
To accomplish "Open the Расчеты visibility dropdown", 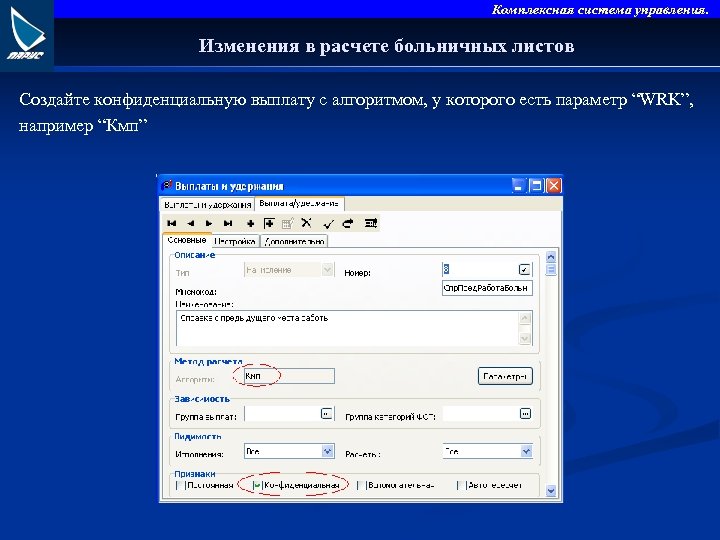I will click(526, 451).
